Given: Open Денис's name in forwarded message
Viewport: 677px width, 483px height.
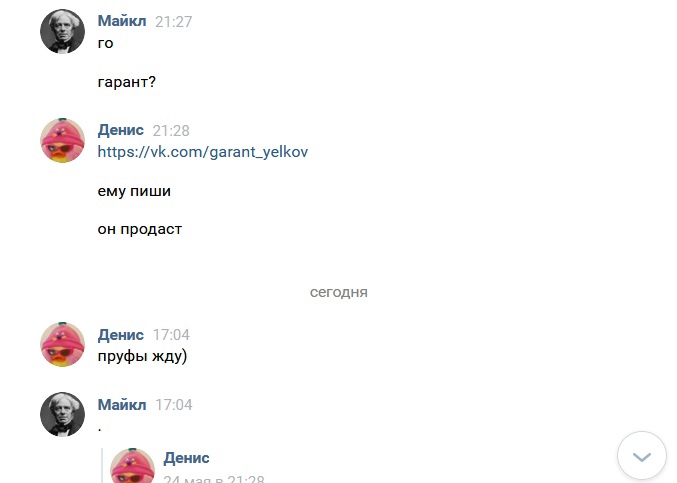Looking at the screenshot, I should 186,458.
